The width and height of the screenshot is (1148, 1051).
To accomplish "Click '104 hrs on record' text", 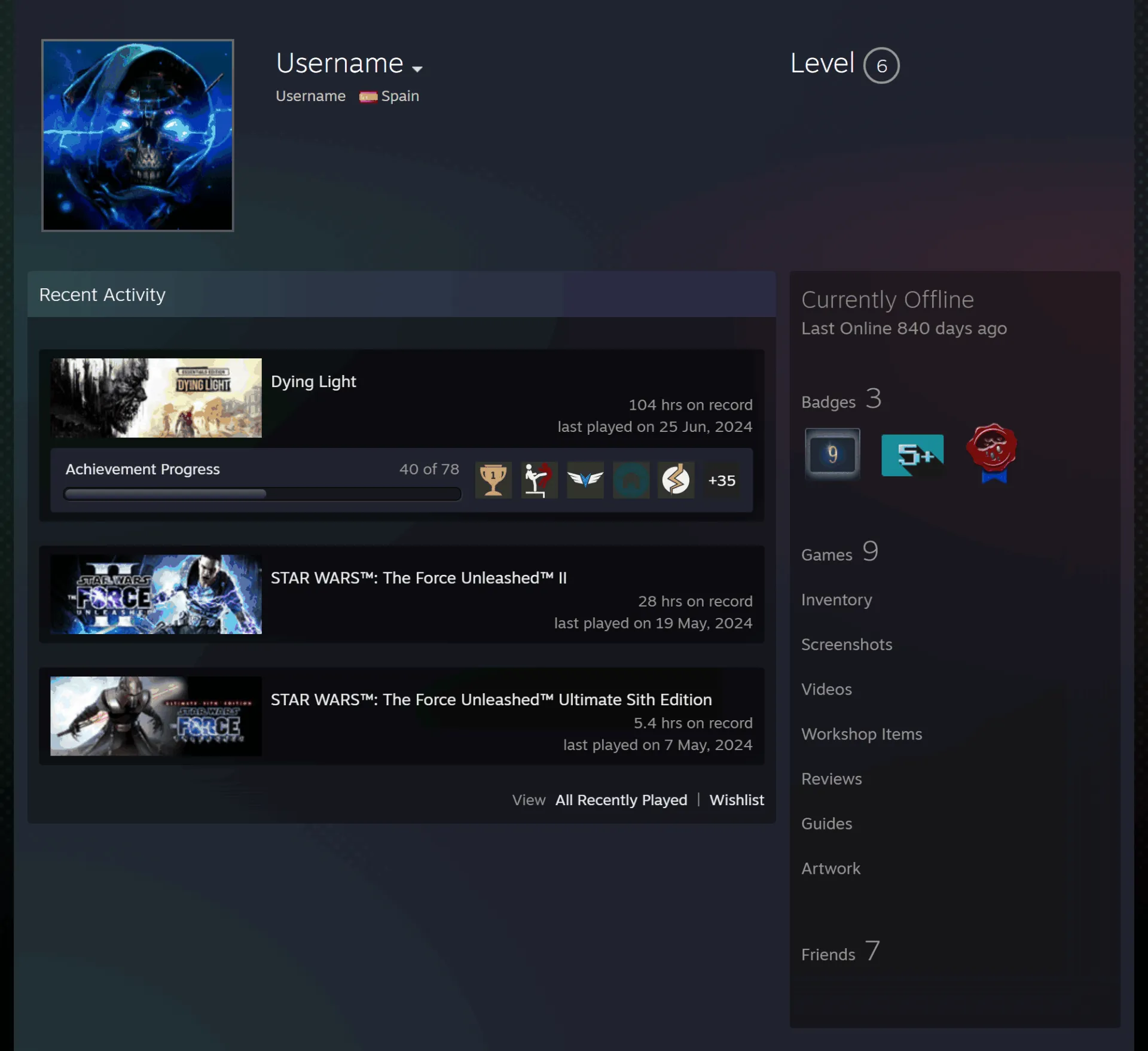I will pos(691,405).
